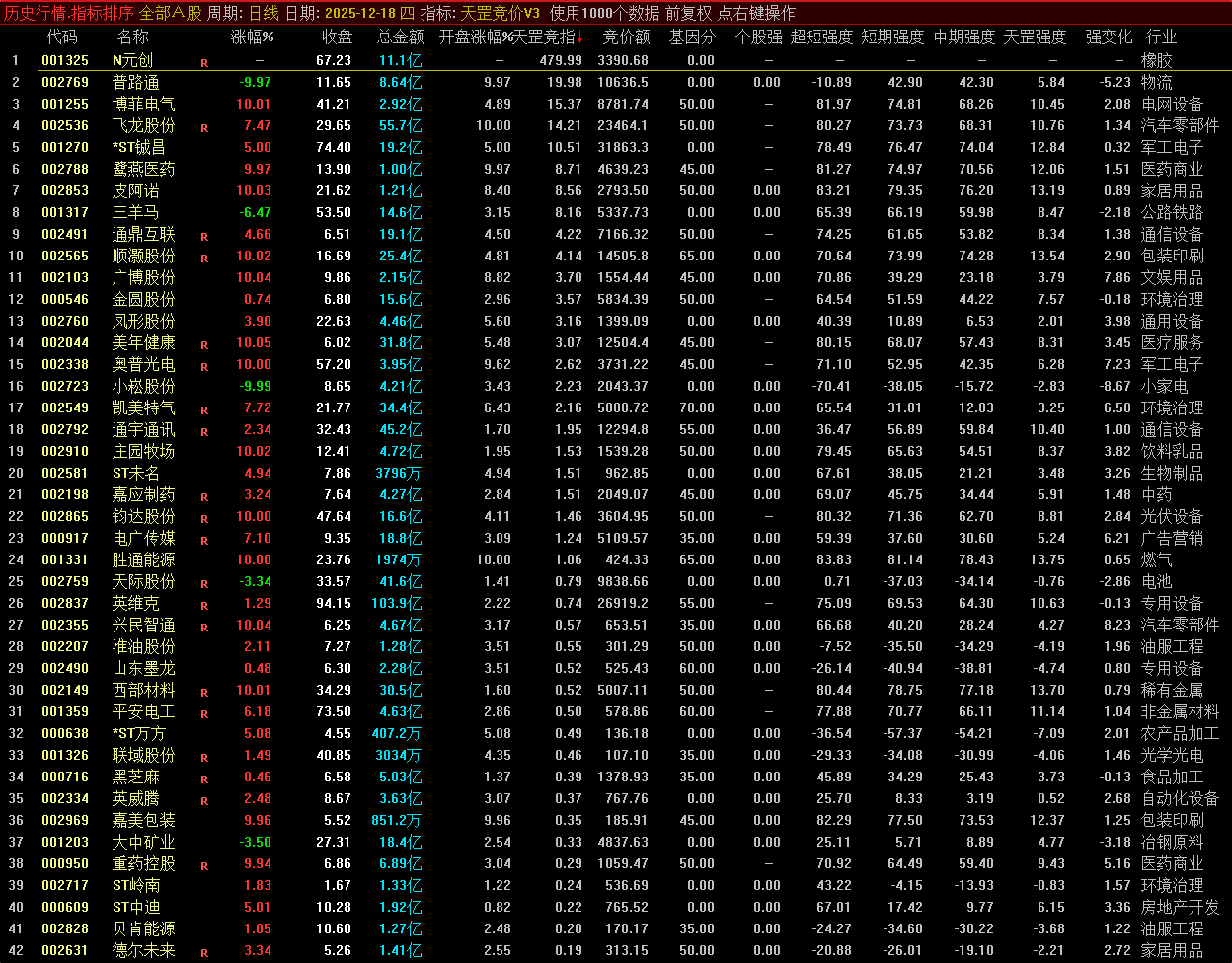Change the 日线 period setting
This screenshot has width=1232, height=963.
264,13
